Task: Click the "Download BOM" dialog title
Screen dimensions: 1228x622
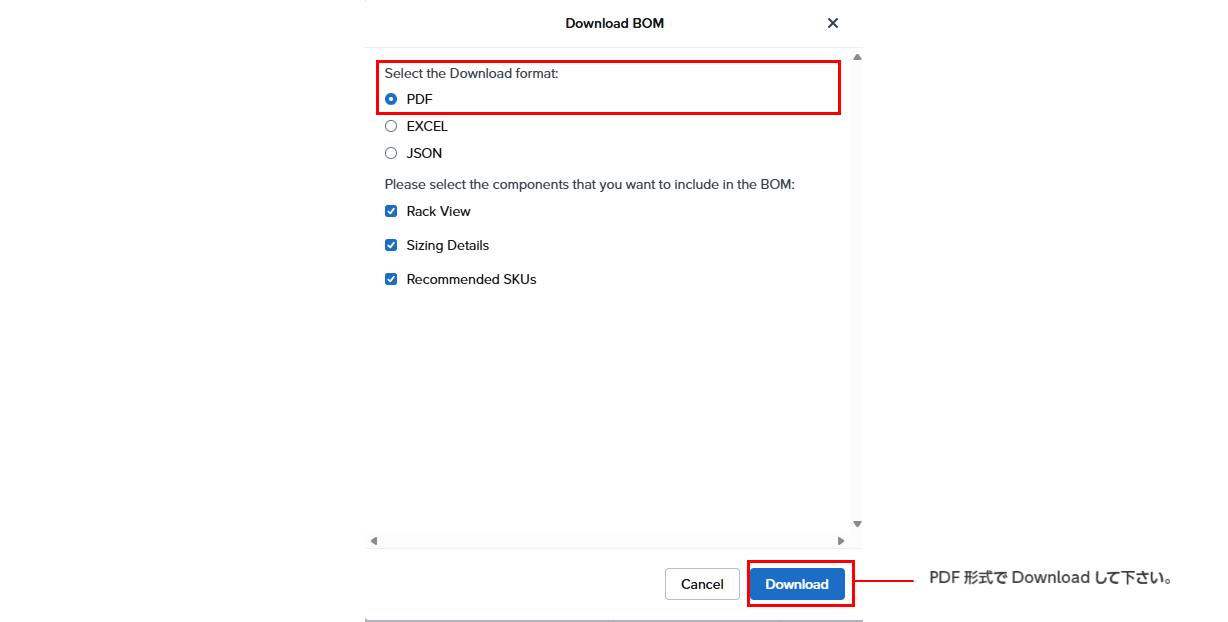Action: point(614,23)
